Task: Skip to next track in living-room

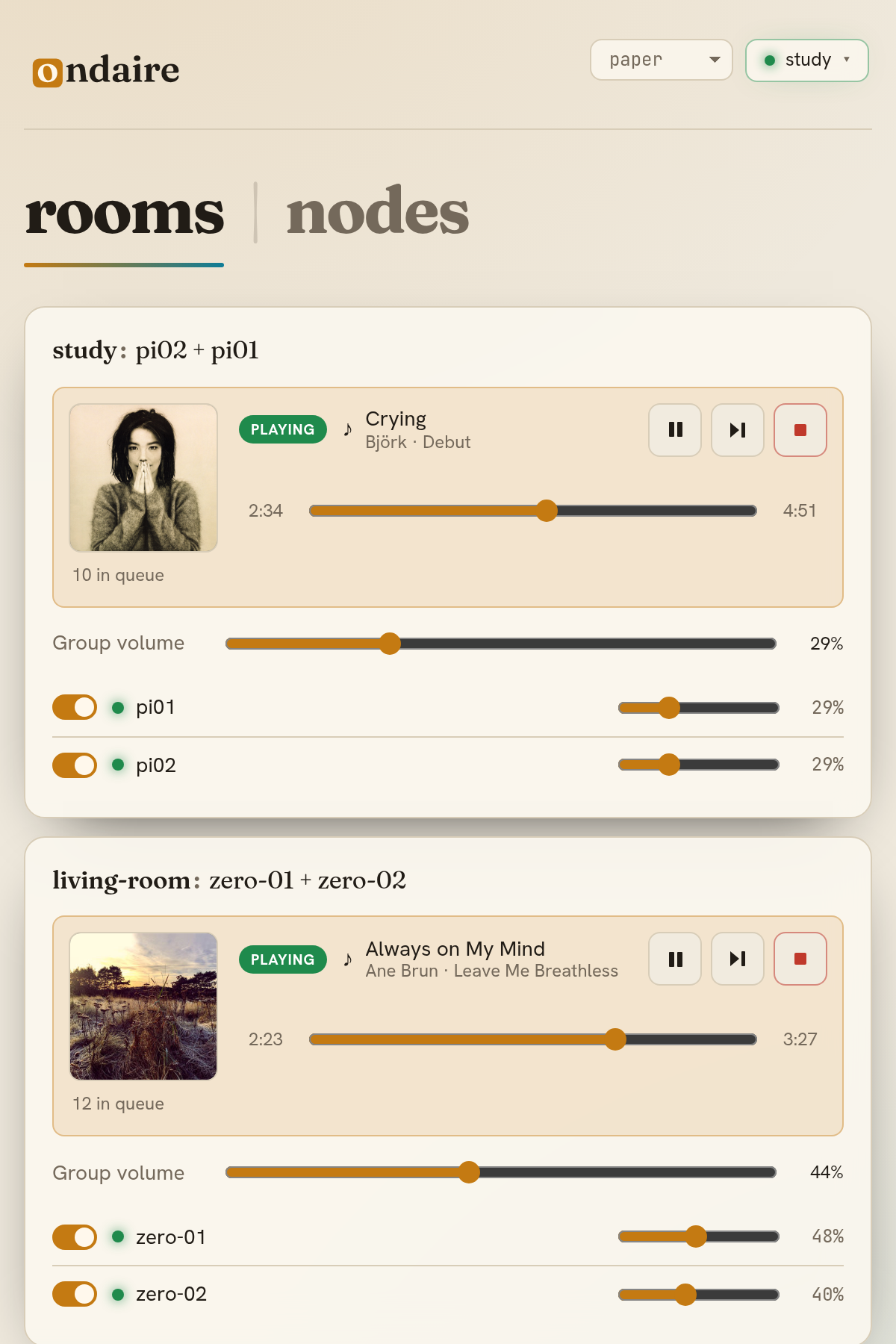Action: (738, 959)
